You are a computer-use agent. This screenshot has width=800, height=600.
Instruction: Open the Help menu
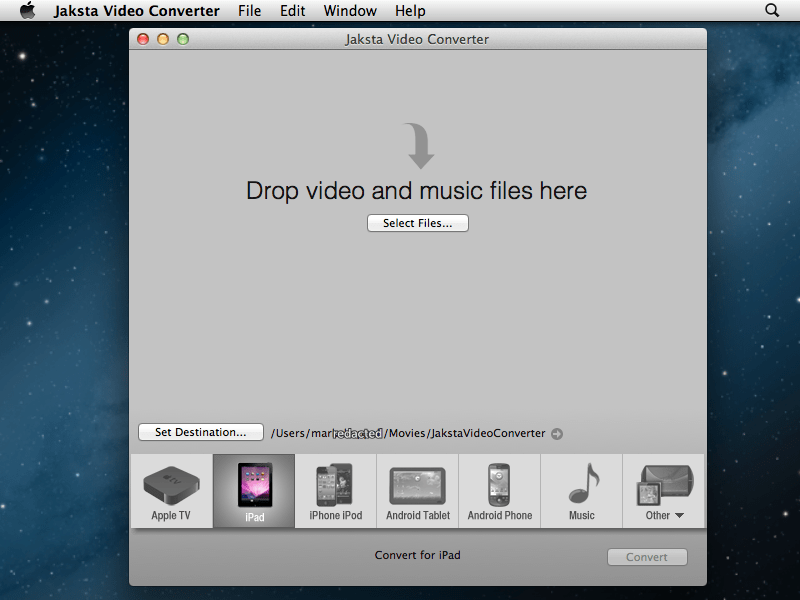pos(410,11)
